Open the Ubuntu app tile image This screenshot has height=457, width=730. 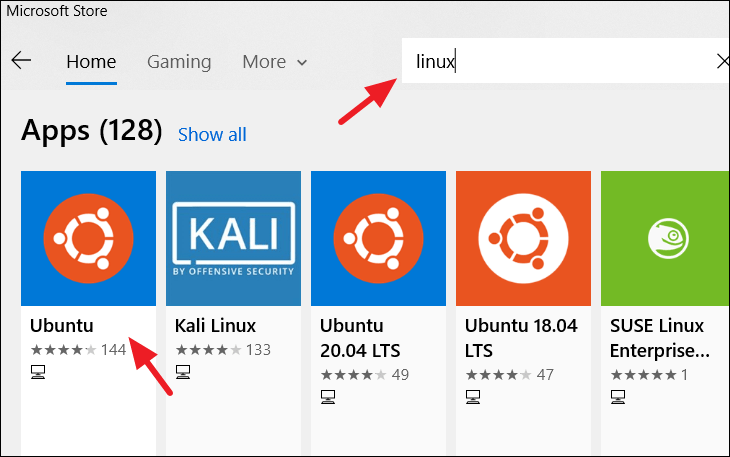click(x=88, y=238)
